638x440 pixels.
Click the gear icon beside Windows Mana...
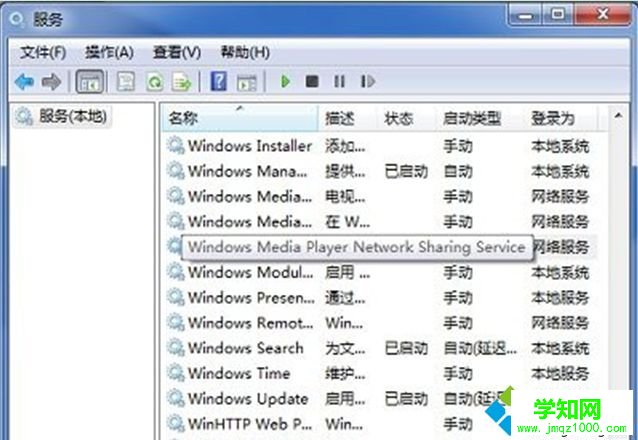[x=176, y=171]
